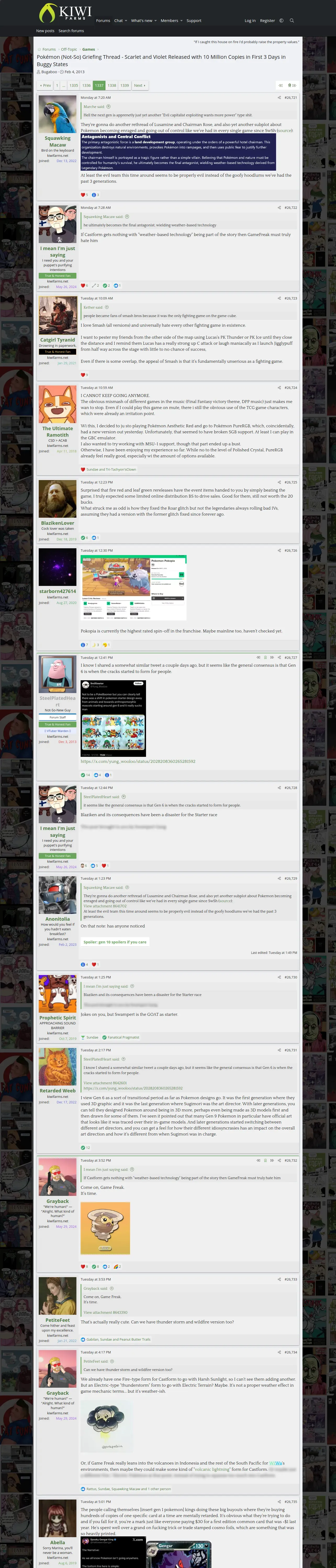Open the Search forums sub-nav tab
Image resolution: width=336 pixels, height=1568 pixels.
pyautogui.click(x=71, y=30)
